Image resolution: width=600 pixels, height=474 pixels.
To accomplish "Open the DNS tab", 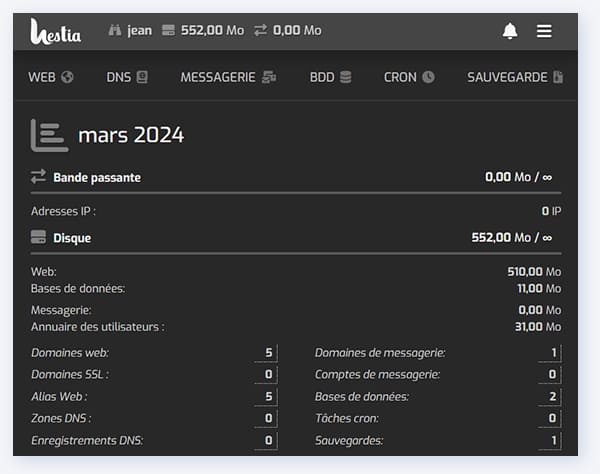I will pos(127,77).
